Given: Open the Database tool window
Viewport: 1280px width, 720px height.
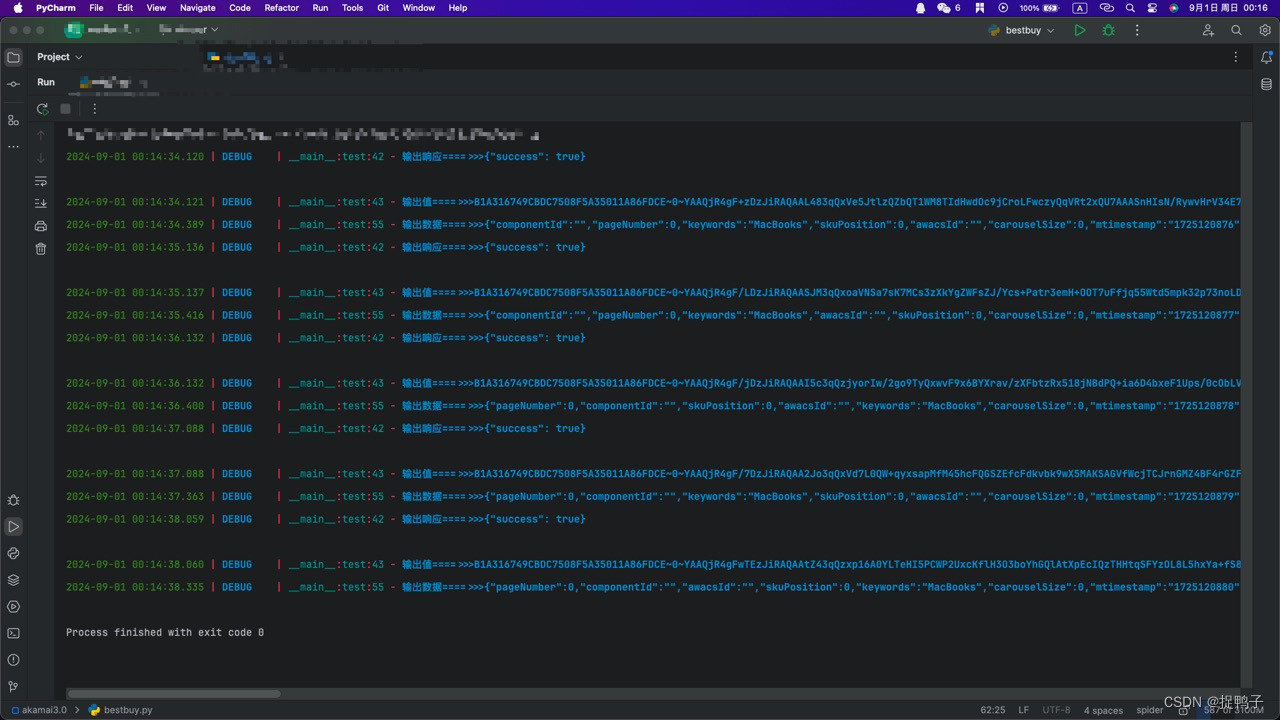Looking at the screenshot, I should click(x=1266, y=85).
